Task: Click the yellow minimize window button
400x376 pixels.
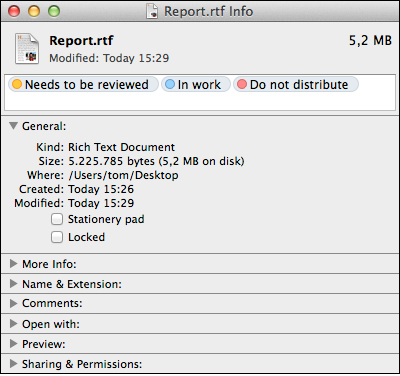Action: [x=34, y=11]
